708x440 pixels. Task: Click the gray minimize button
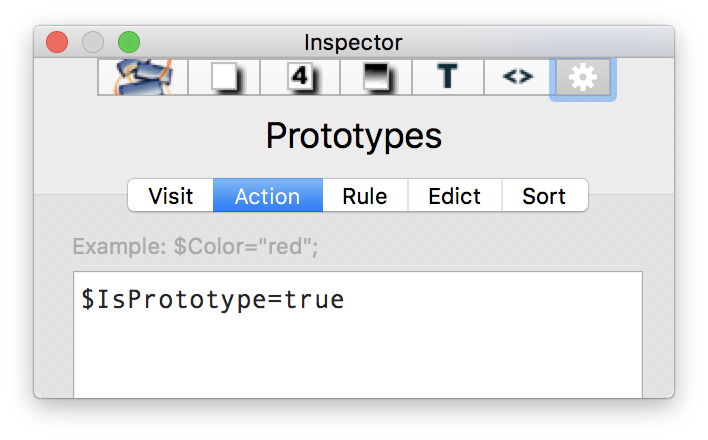click(x=93, y=42)
